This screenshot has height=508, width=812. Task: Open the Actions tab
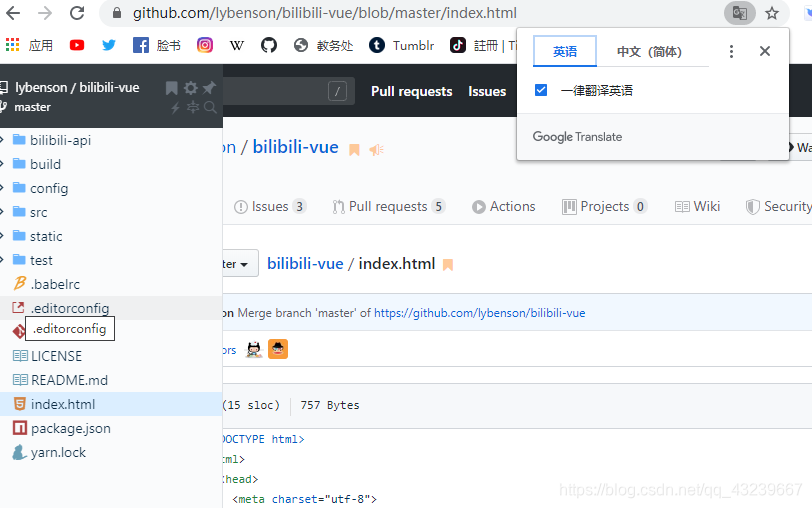tap(503, 206)
